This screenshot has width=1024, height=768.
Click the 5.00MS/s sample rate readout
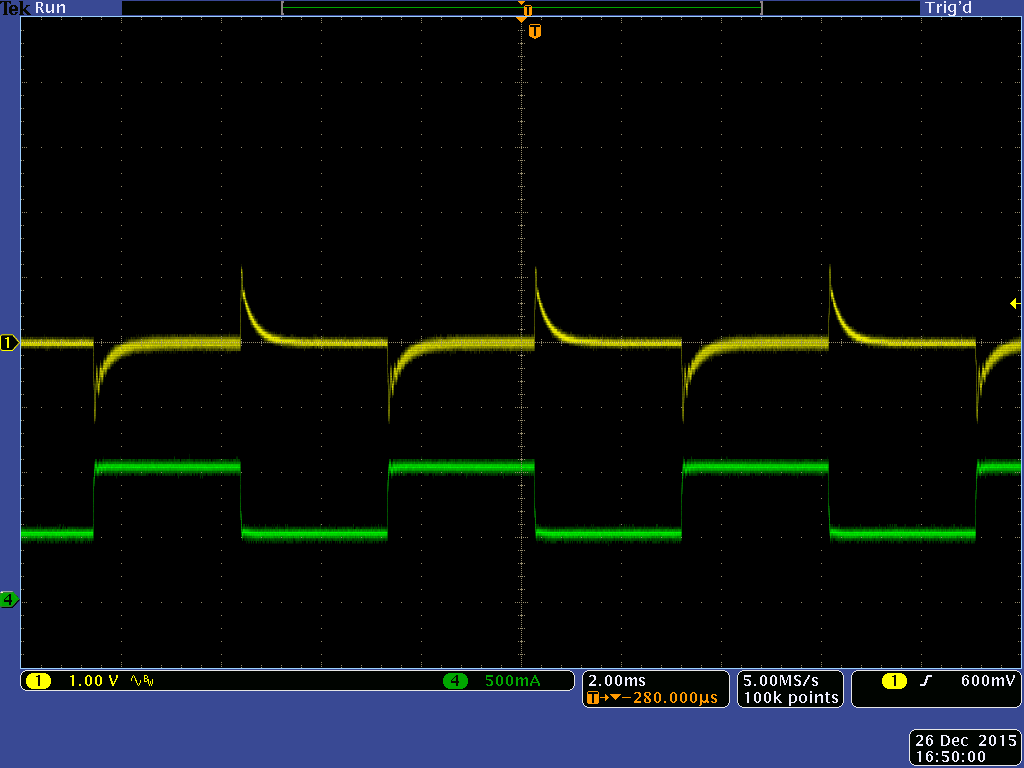click(780, 680)
